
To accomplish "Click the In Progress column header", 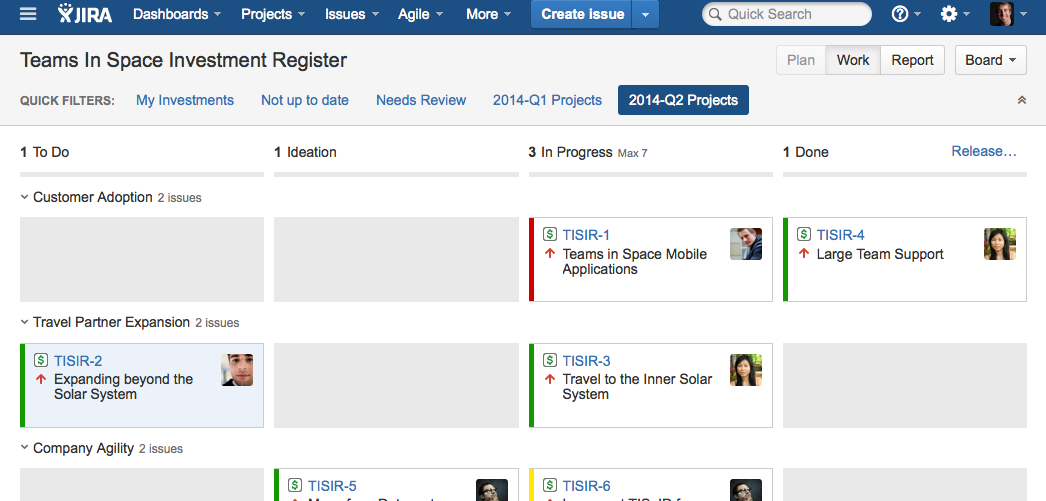I will (x=576, y=152).
